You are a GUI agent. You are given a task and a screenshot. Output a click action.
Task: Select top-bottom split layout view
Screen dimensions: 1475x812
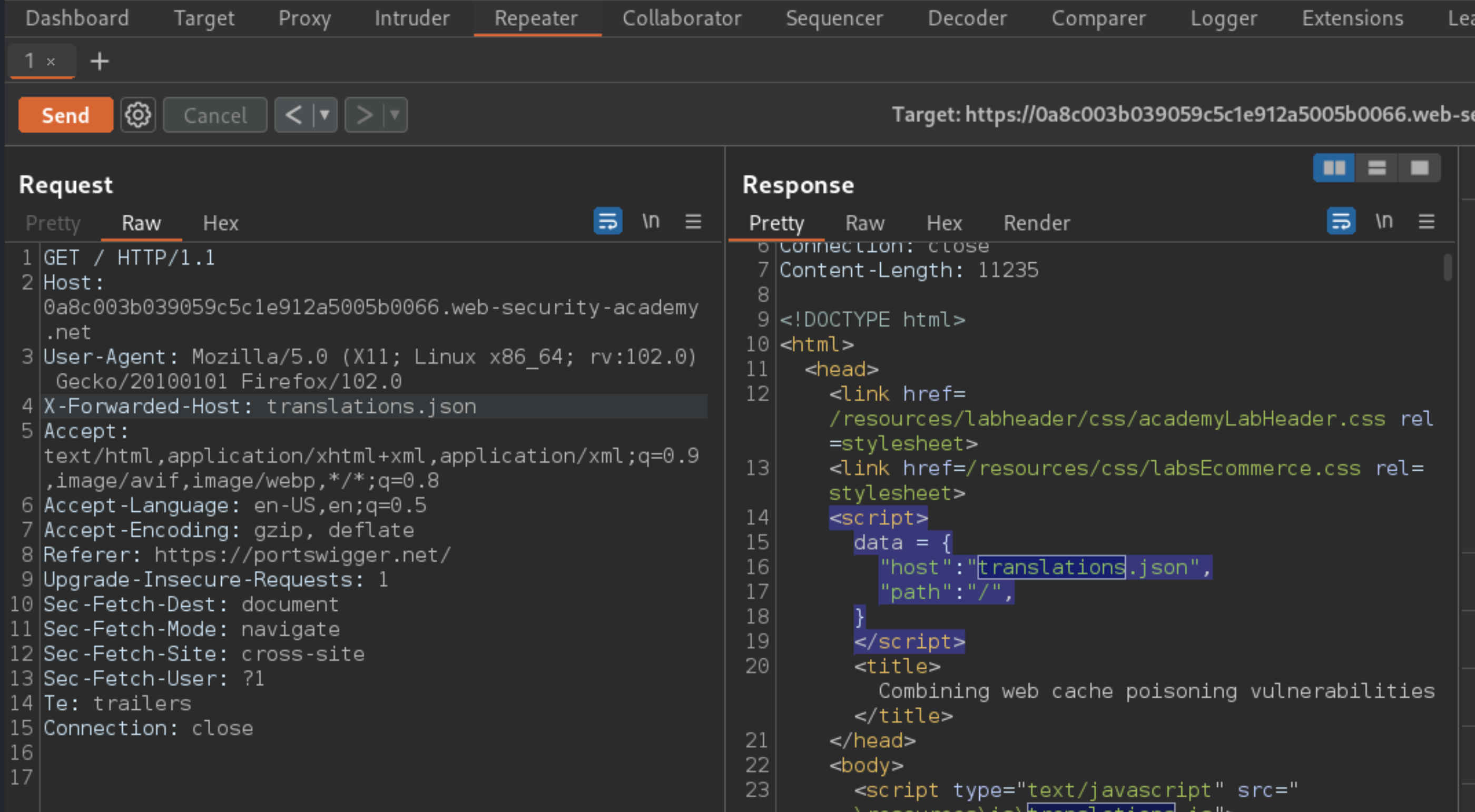(1376, 168)
